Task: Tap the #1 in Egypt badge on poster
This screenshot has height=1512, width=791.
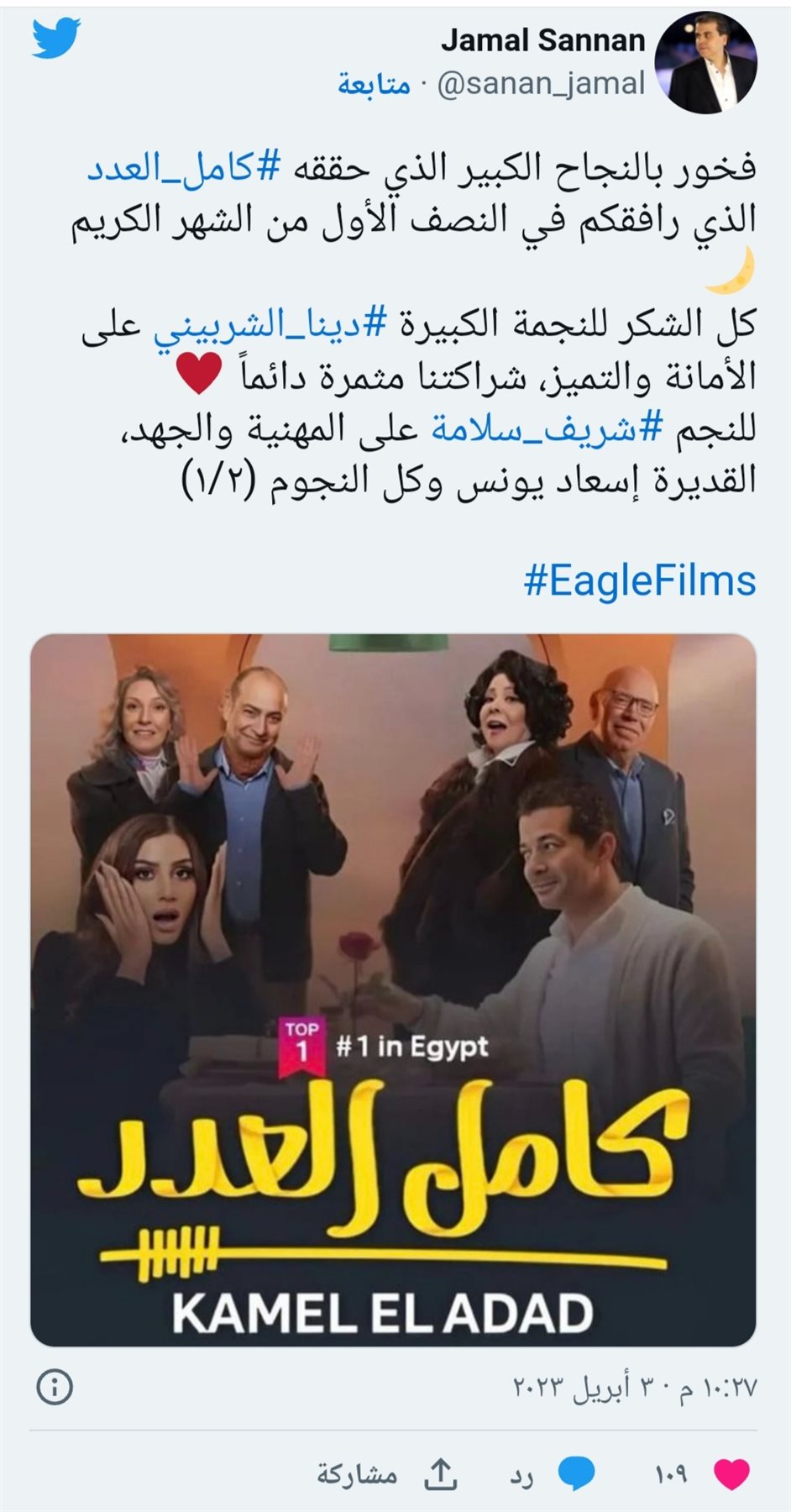Action: point(384,1046)
